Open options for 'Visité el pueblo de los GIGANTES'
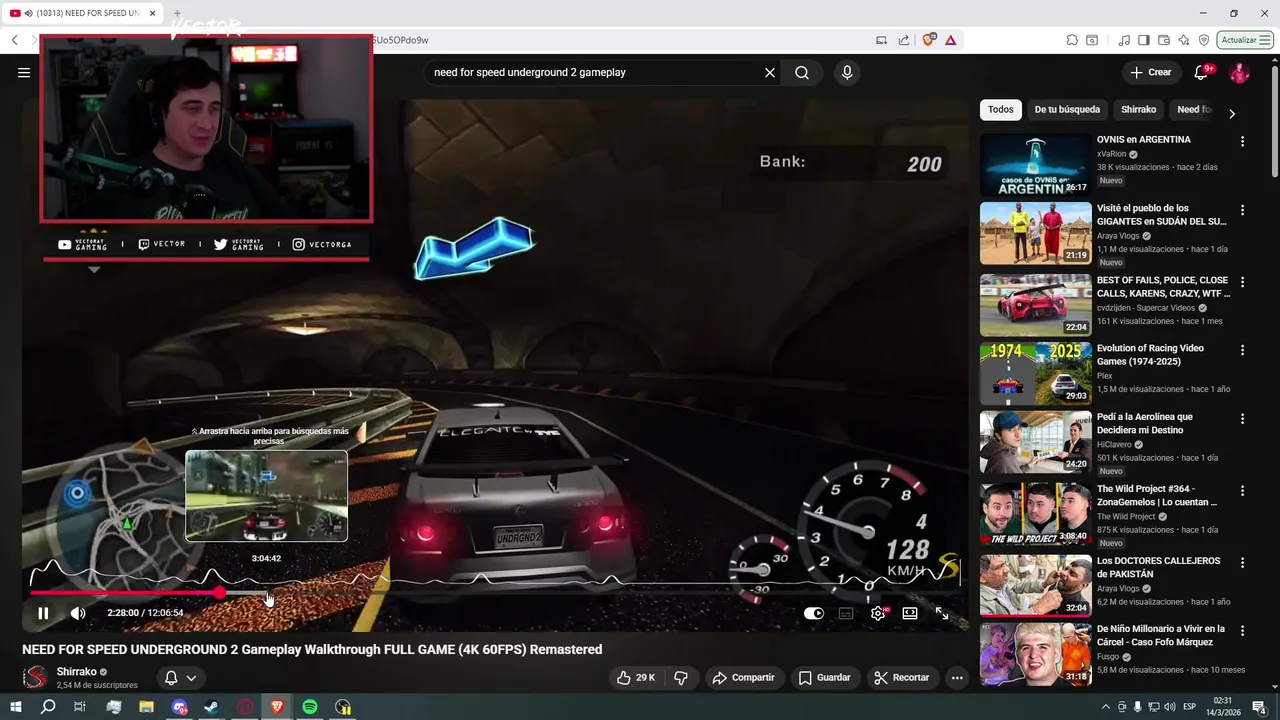Viewport: 1280px width, 720px height. click(x=1242, y=210)
